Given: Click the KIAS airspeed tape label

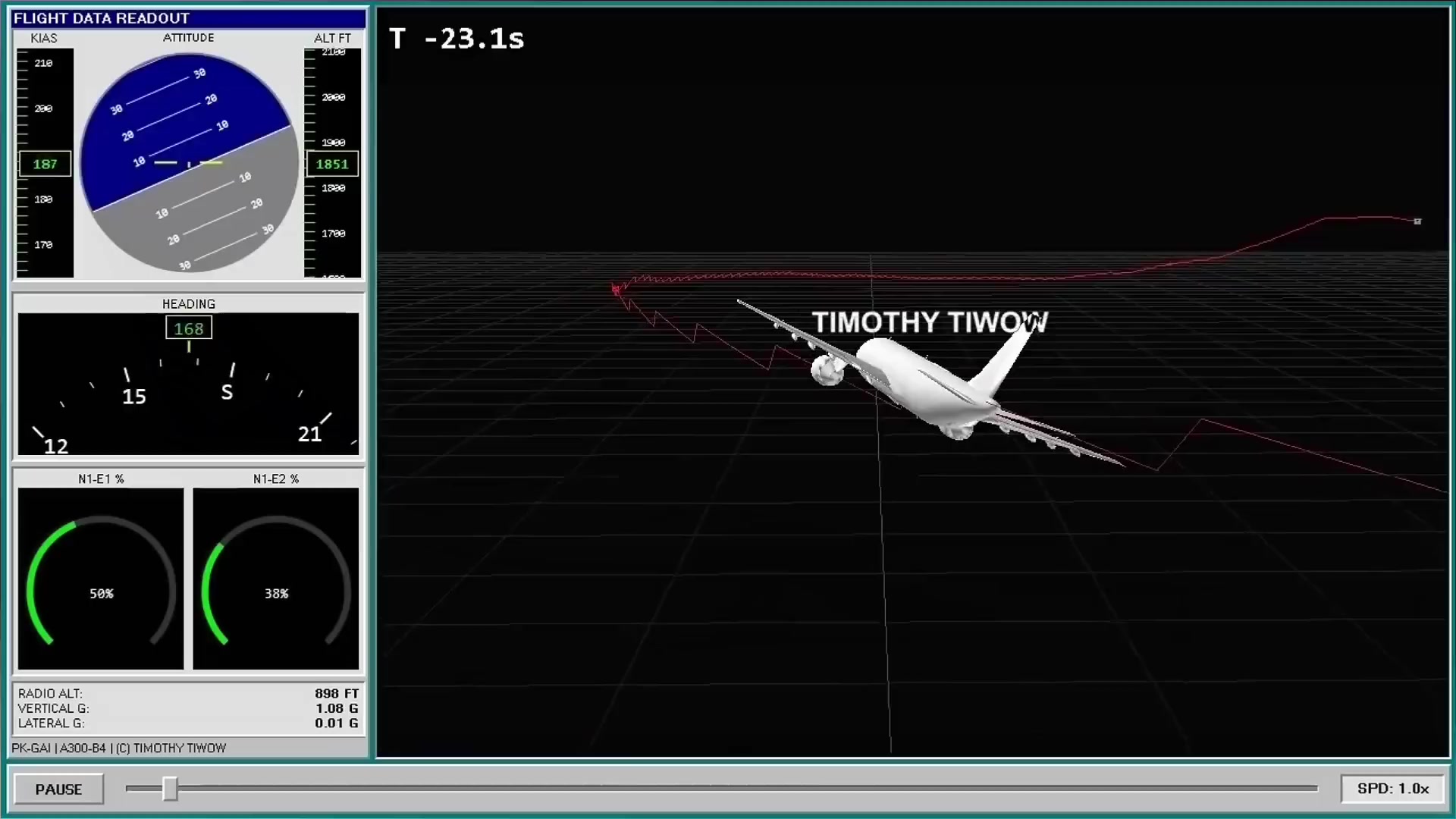Looking at the screenshot, I should tap(44, 38).
